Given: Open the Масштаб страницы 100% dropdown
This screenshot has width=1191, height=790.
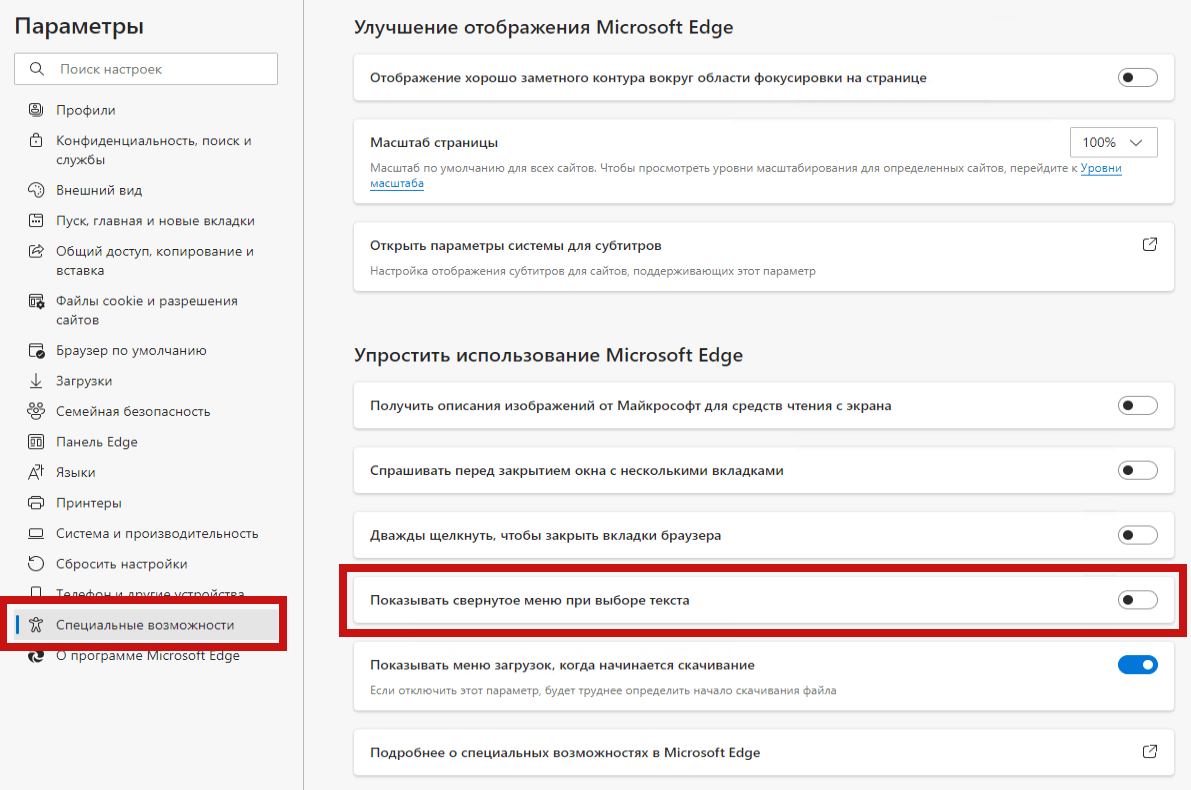Looking at the screenshot, I should pos(1114,142).
